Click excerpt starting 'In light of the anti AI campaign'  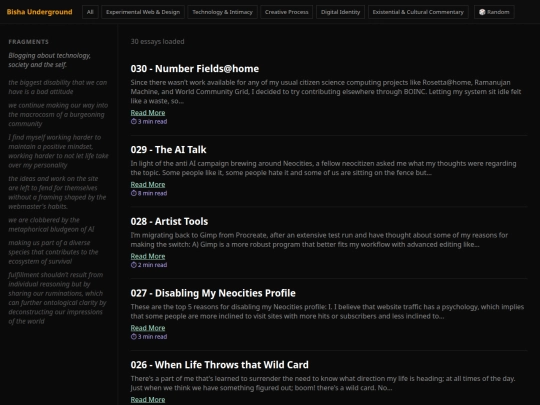pyautogui.click(x=323, y=168)
